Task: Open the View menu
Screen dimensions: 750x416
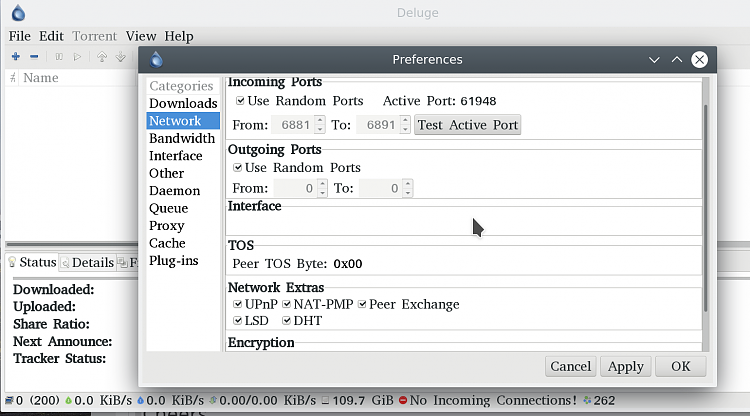Action: [x=141, y=36]
